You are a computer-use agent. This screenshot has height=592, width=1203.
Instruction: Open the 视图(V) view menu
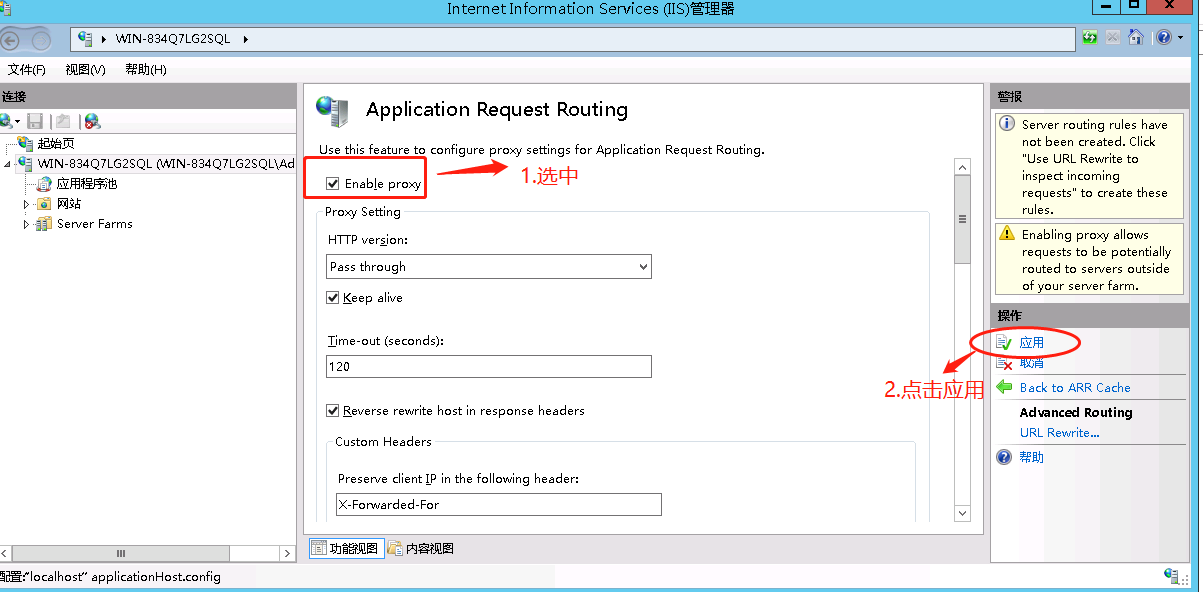(85, 69)
